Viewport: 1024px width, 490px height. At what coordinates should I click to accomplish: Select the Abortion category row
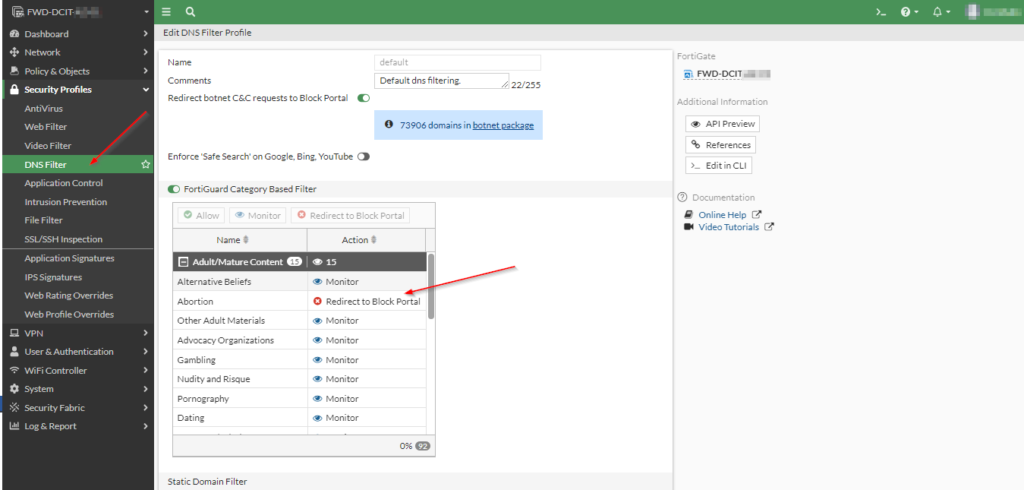click(299, 301)
